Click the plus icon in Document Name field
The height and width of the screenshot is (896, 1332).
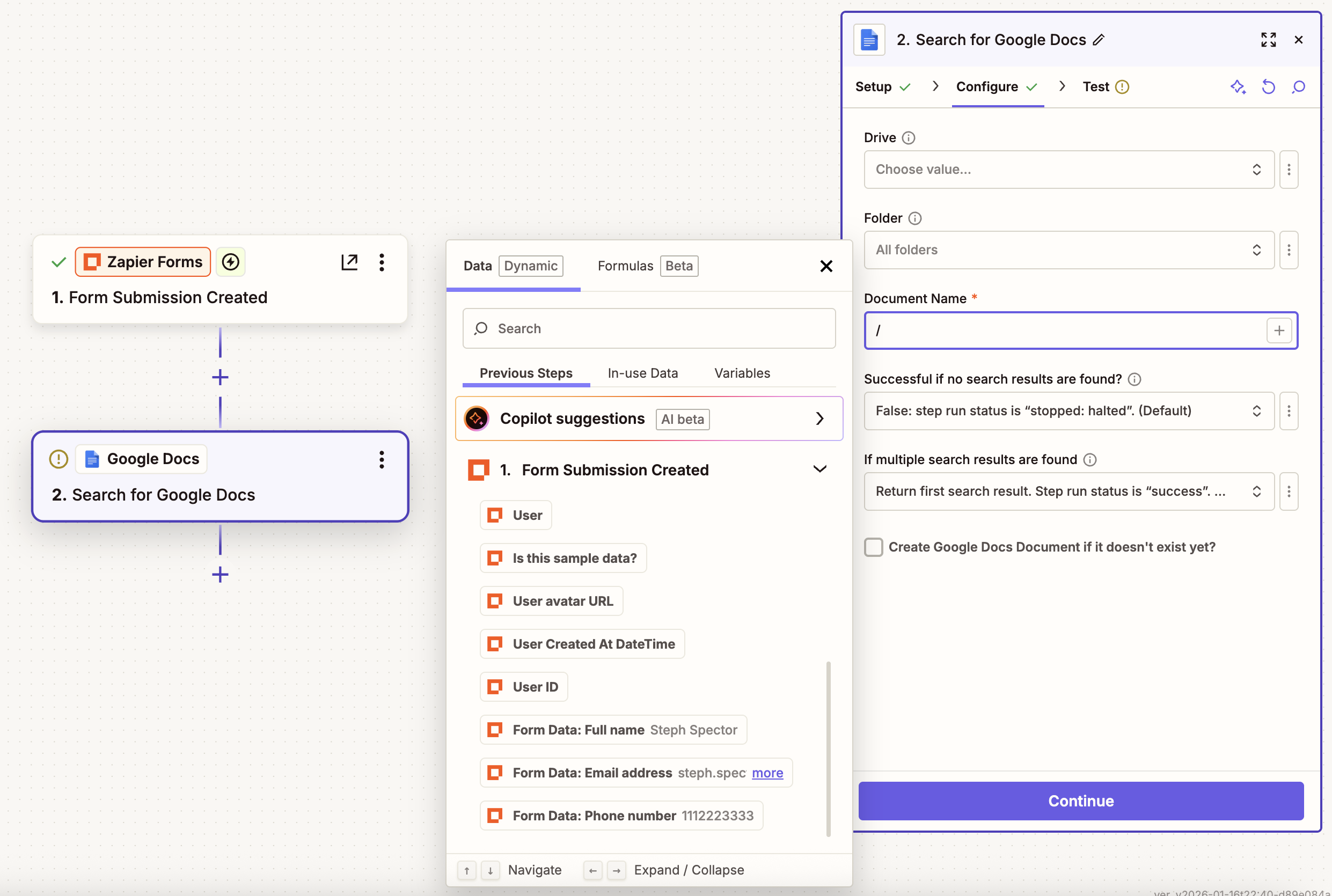click(1279, 331)
